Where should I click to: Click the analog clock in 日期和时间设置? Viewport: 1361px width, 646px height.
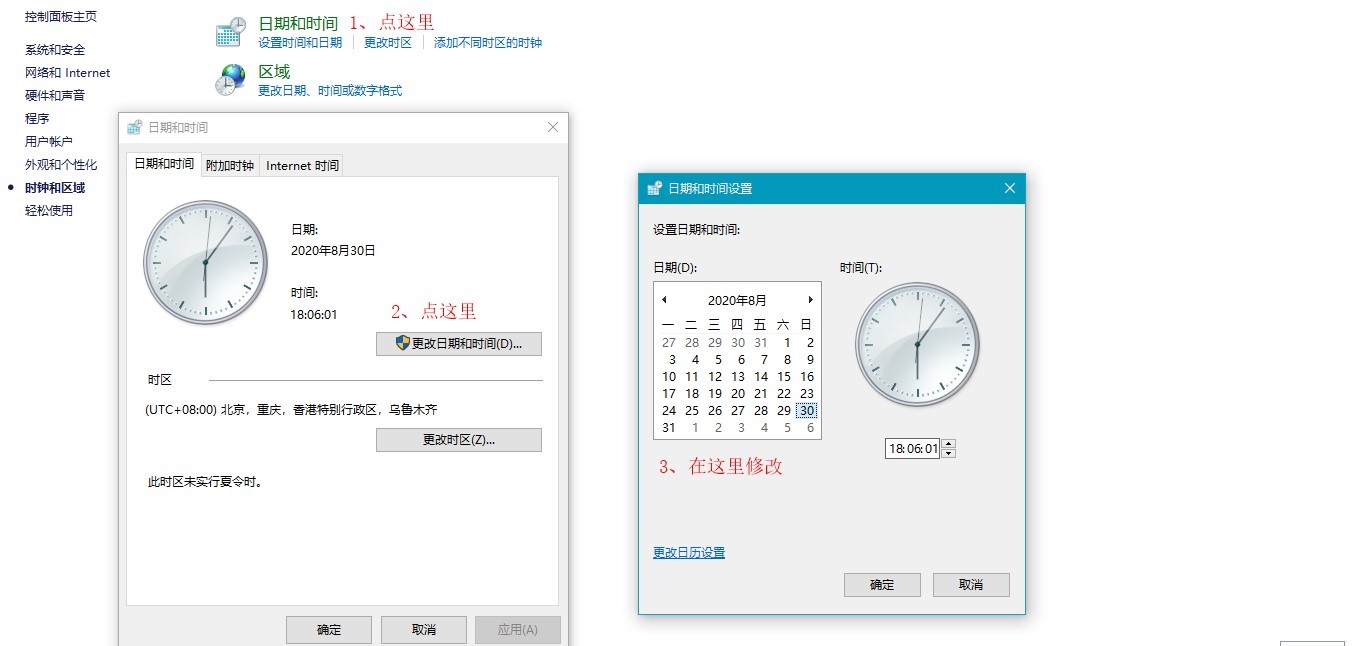(x=917, y=345)
